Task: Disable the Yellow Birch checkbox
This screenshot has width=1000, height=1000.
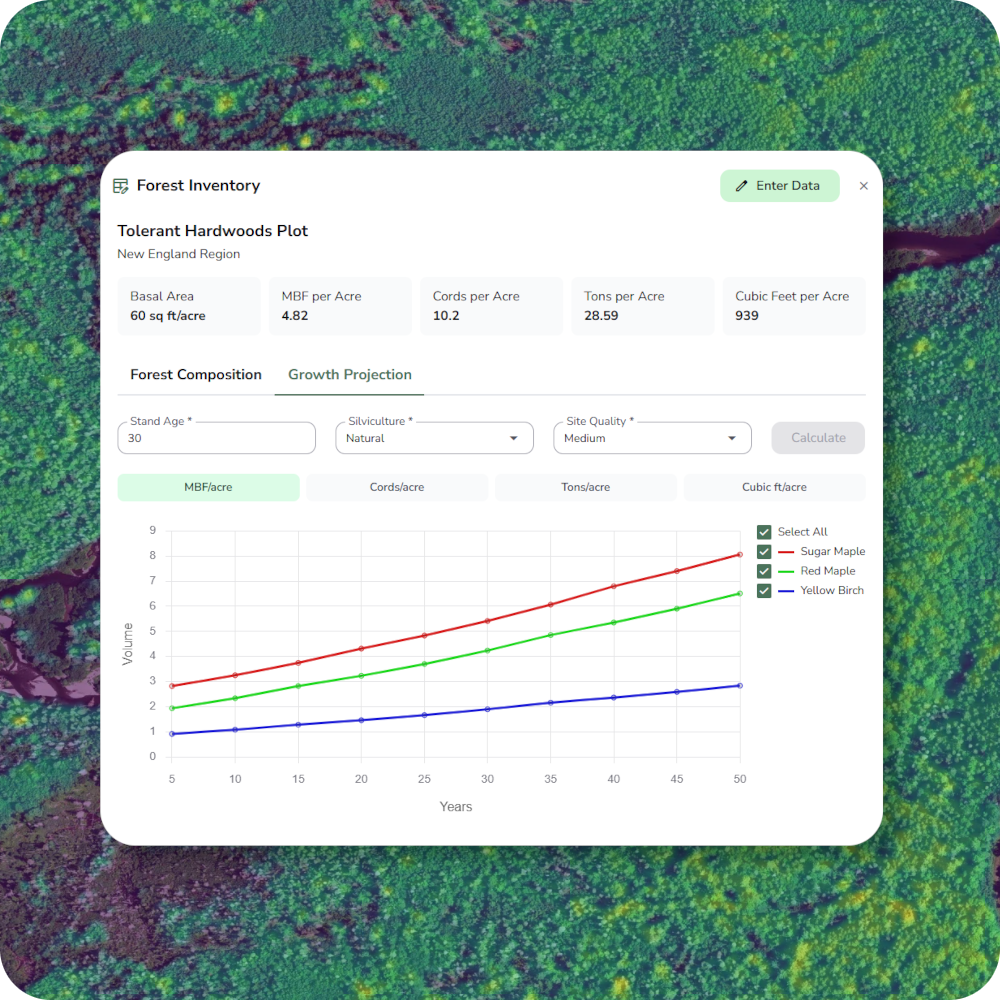Action: (x=764, y=591)
